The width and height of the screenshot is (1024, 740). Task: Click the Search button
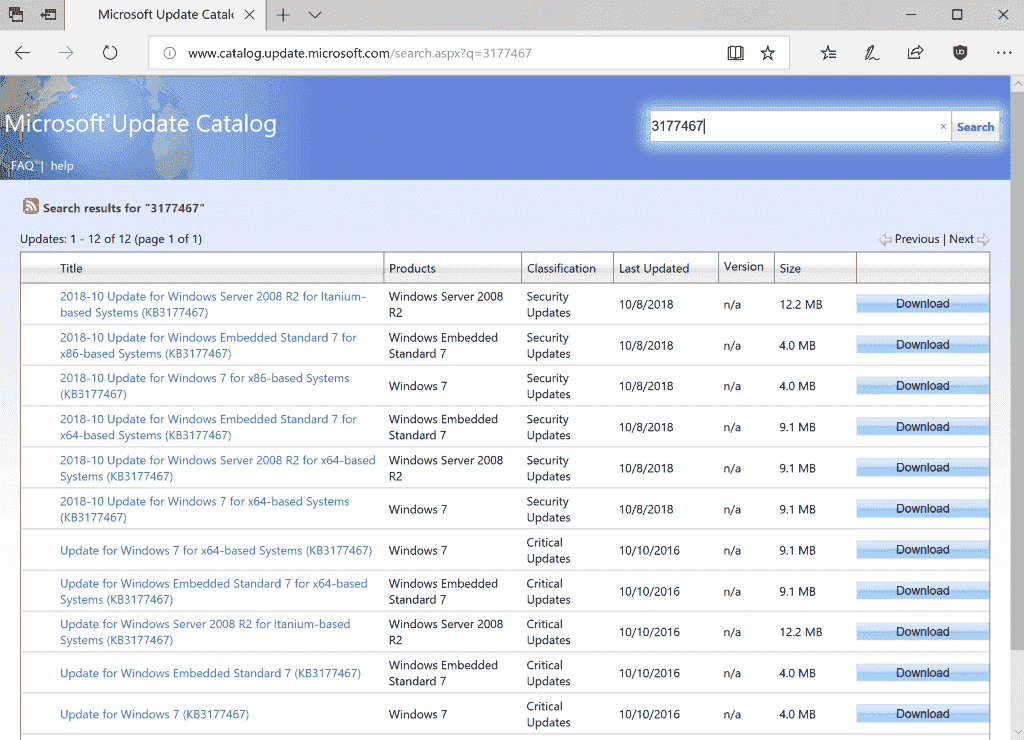[975, 126]
